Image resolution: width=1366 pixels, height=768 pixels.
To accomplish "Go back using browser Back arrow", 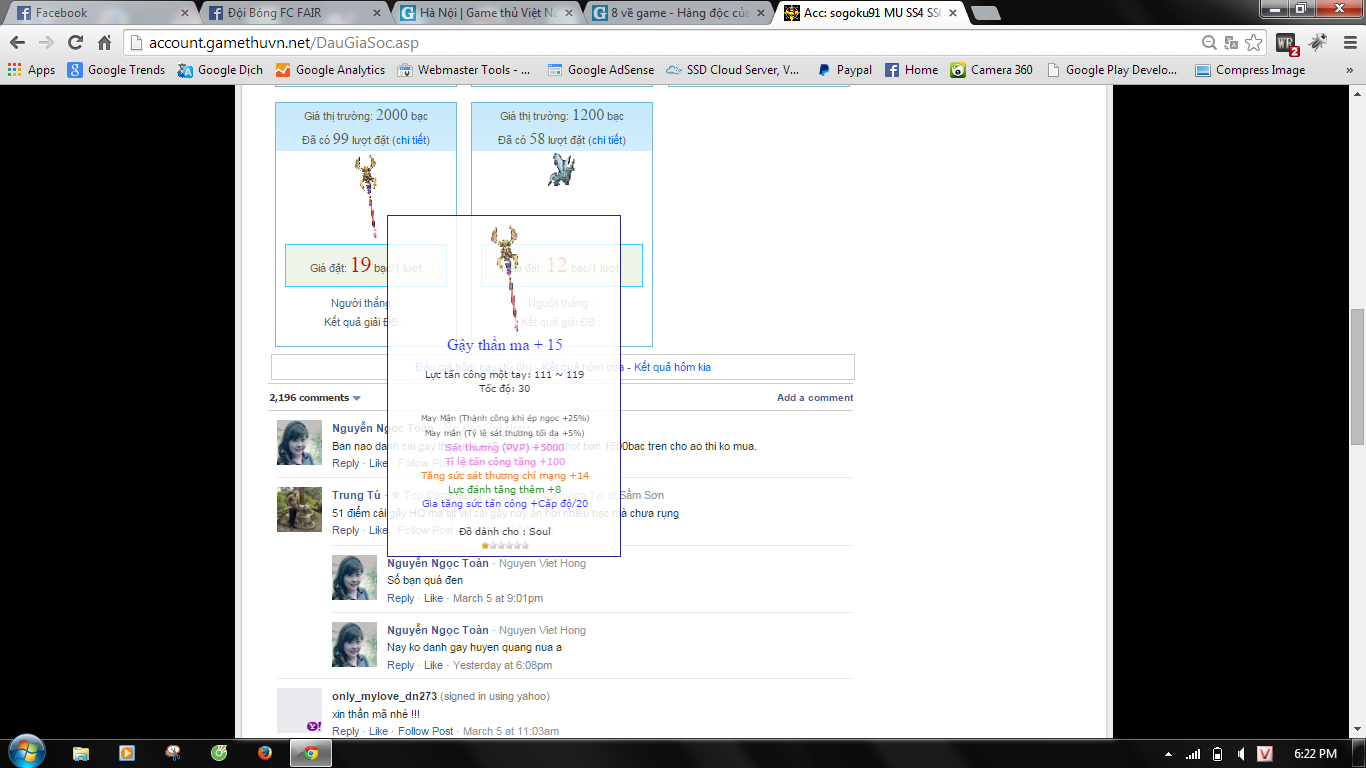I will (x=18, y=43).
